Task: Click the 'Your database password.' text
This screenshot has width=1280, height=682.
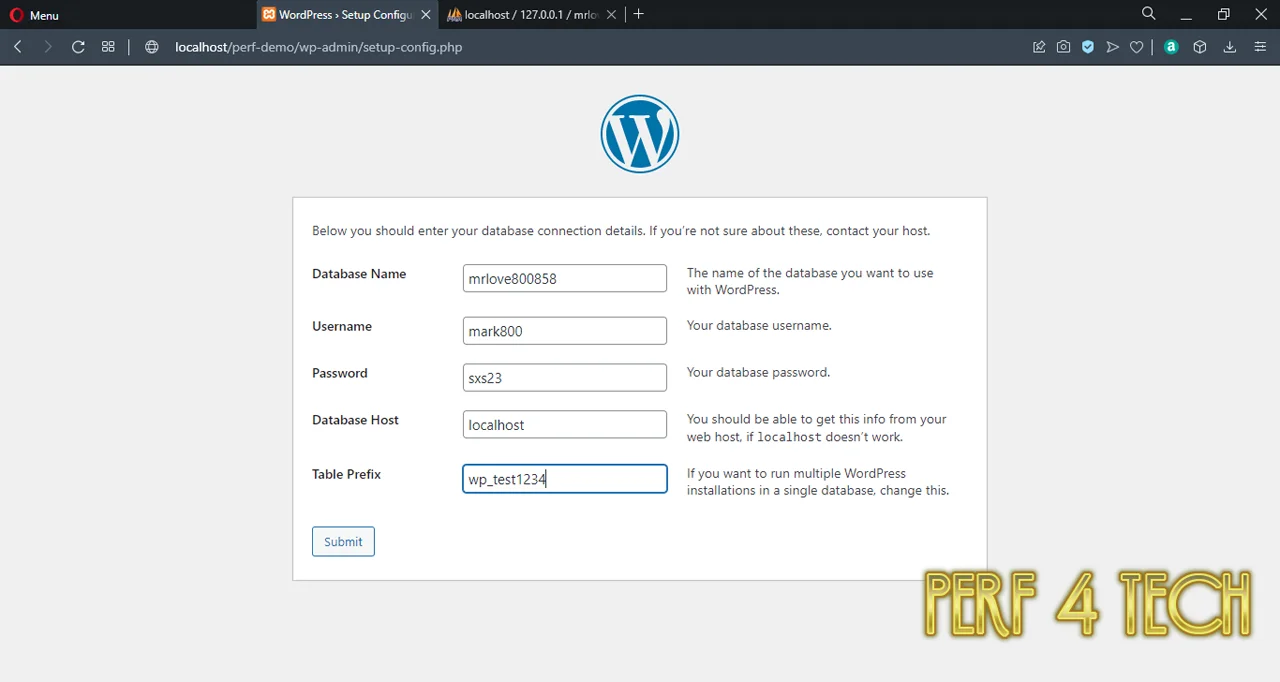Action: pos(758,372)
